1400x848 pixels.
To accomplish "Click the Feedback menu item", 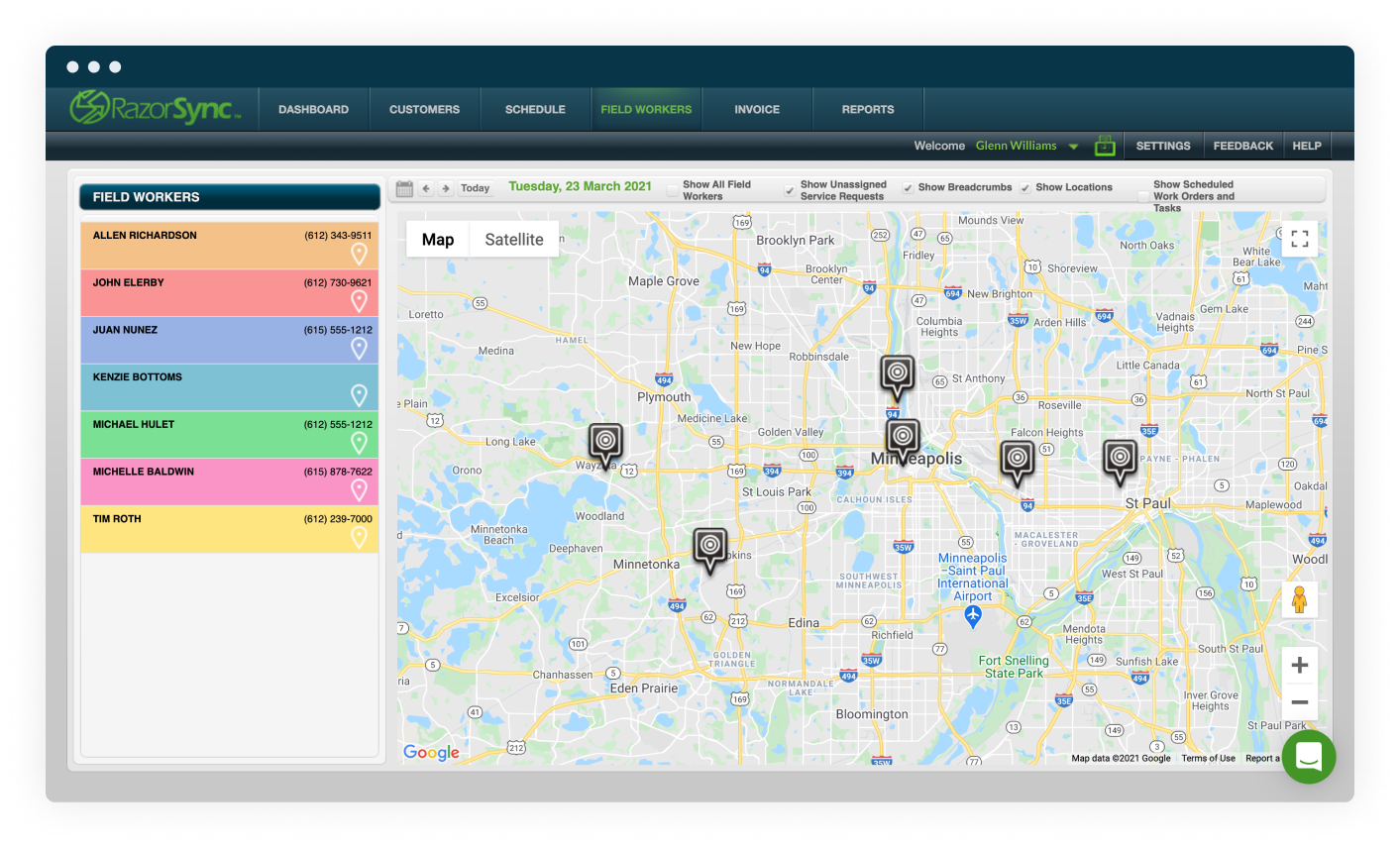I will click(x=1243, y=146).
